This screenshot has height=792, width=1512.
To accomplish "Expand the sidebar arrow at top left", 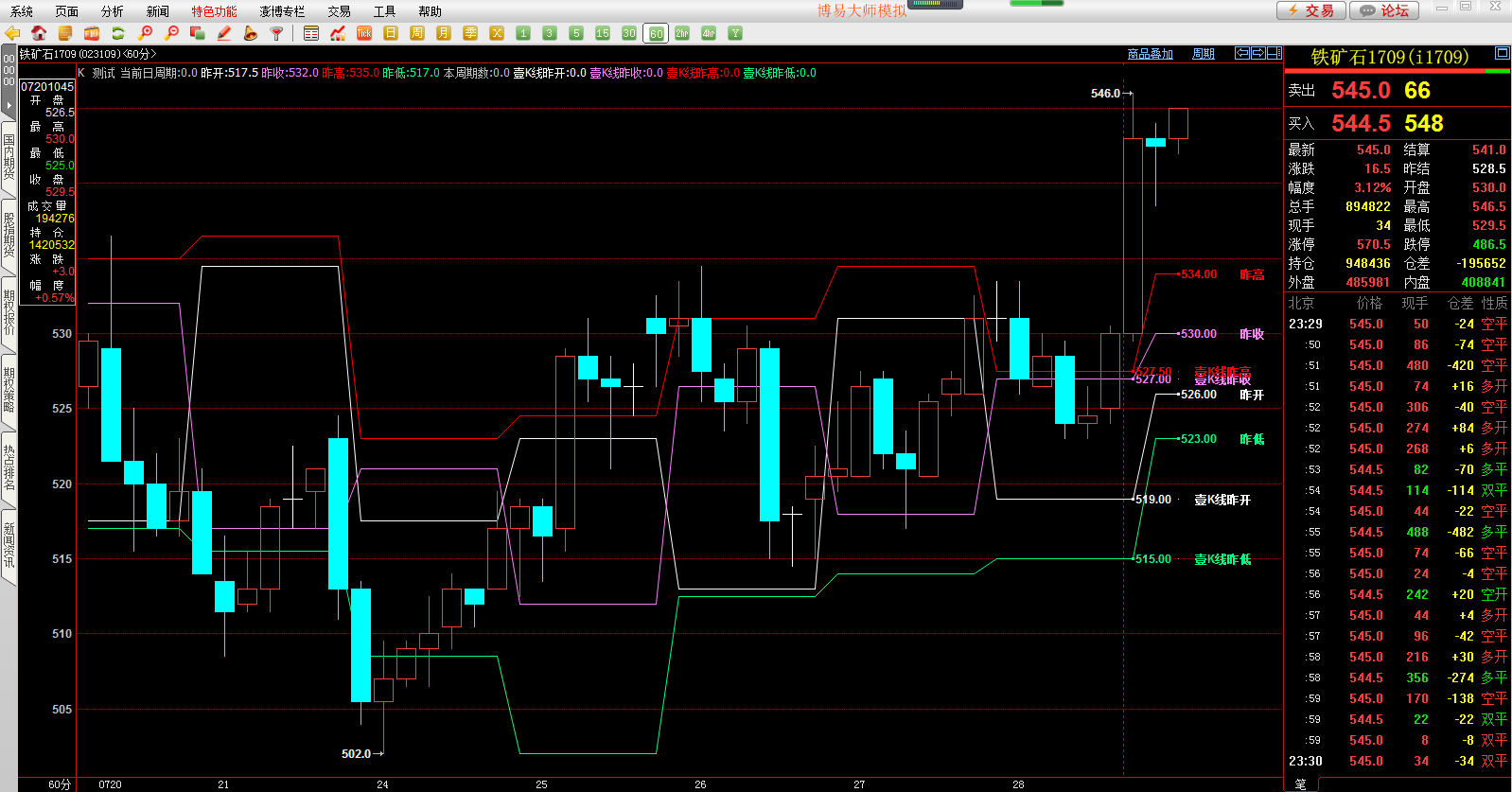I will tap(9, 104).
